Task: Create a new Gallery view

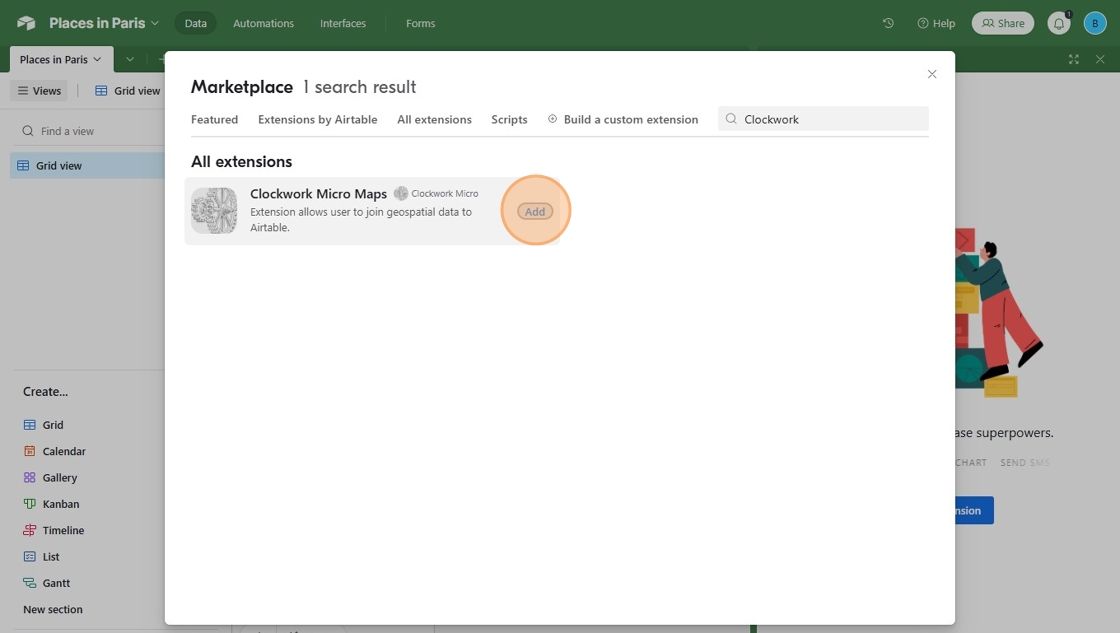Action: 59,477
